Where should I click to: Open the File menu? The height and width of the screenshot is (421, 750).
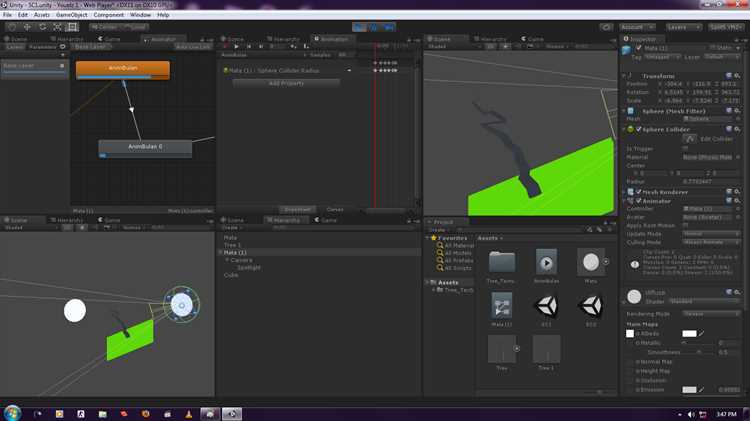click(7, 15)
